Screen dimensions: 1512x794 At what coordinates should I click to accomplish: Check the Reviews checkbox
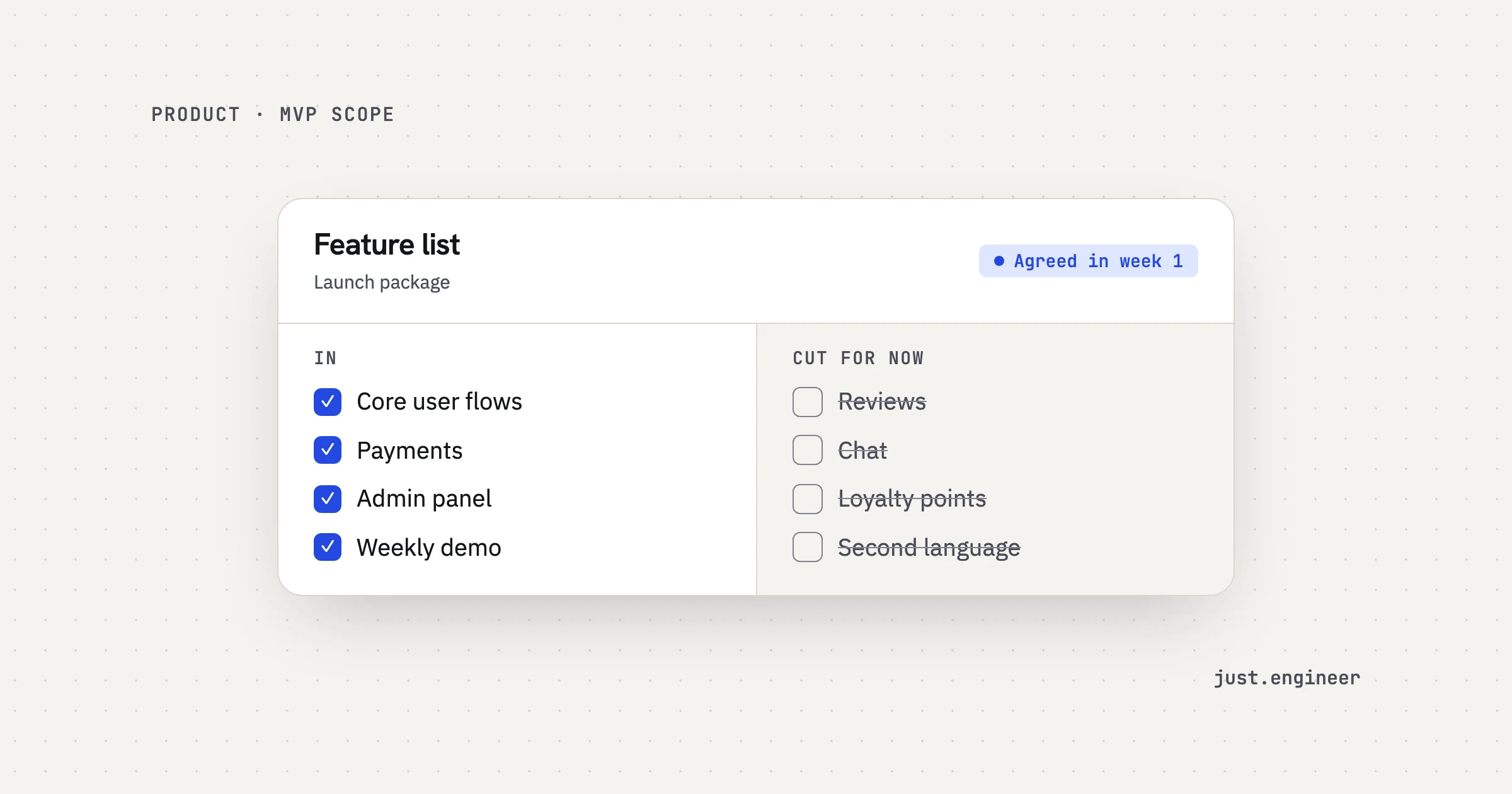808,402
